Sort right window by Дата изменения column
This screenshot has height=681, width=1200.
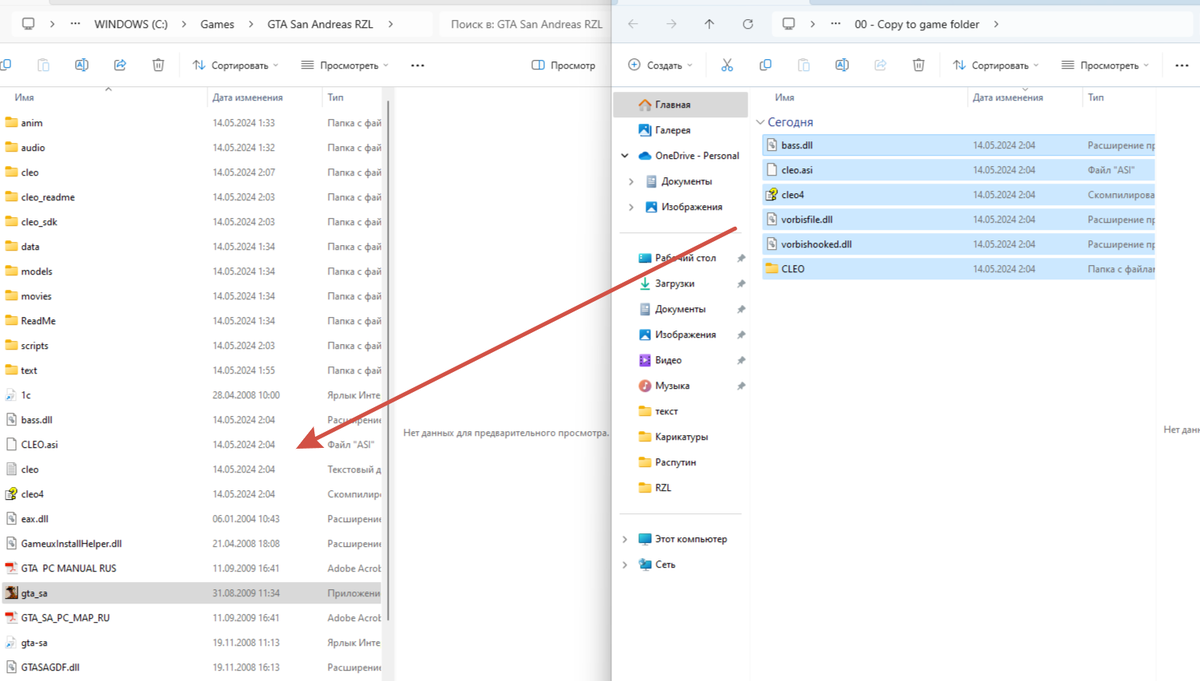click(x=1008, y=98)
